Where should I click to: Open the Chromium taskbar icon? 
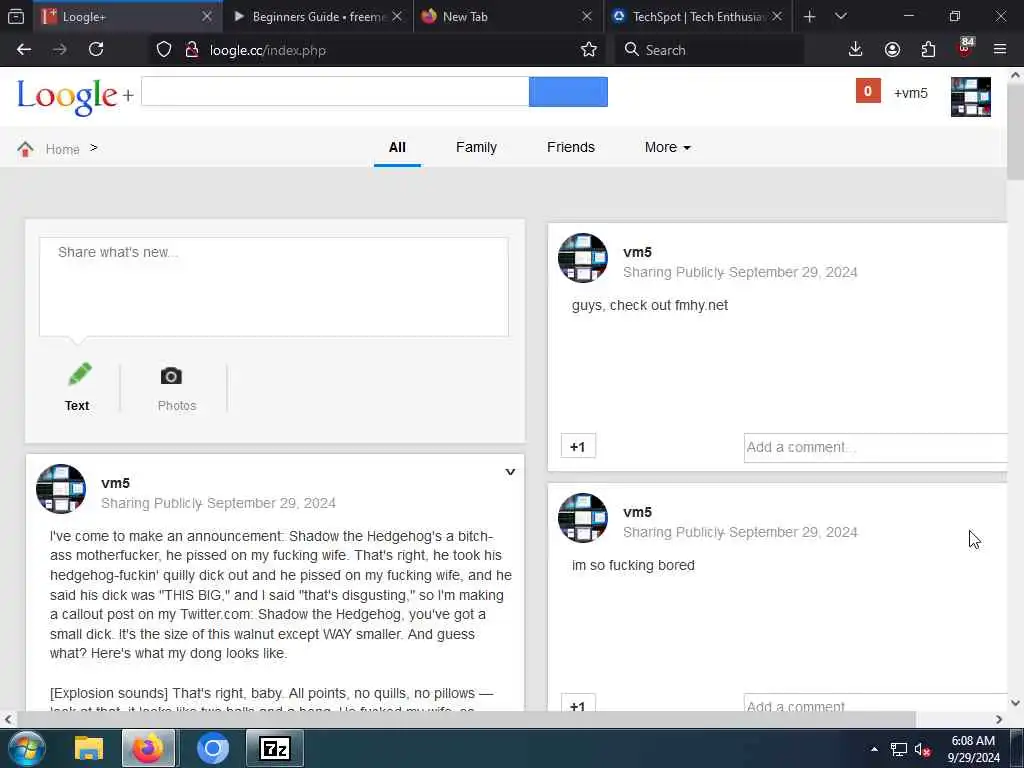pos(212,748)
